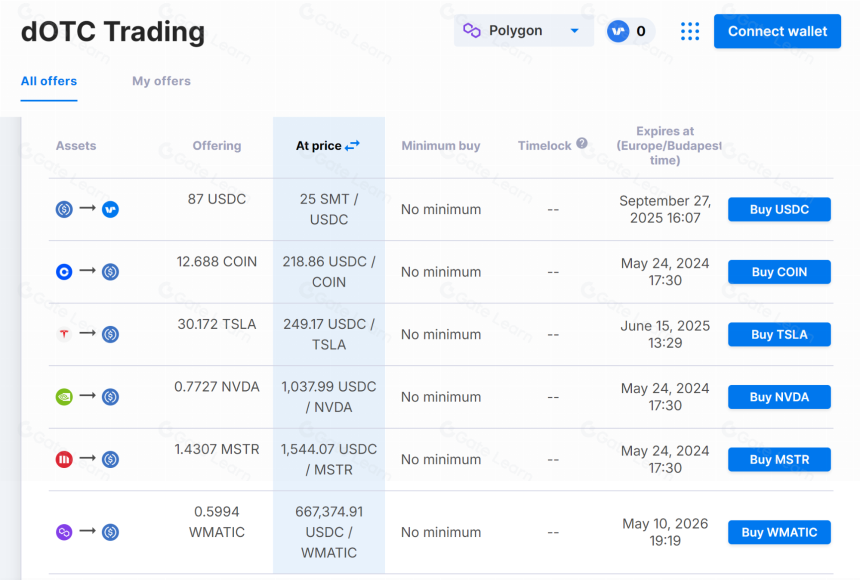Click the Buy USDC button
Screen dimensions: 860x580
point(779,209)
